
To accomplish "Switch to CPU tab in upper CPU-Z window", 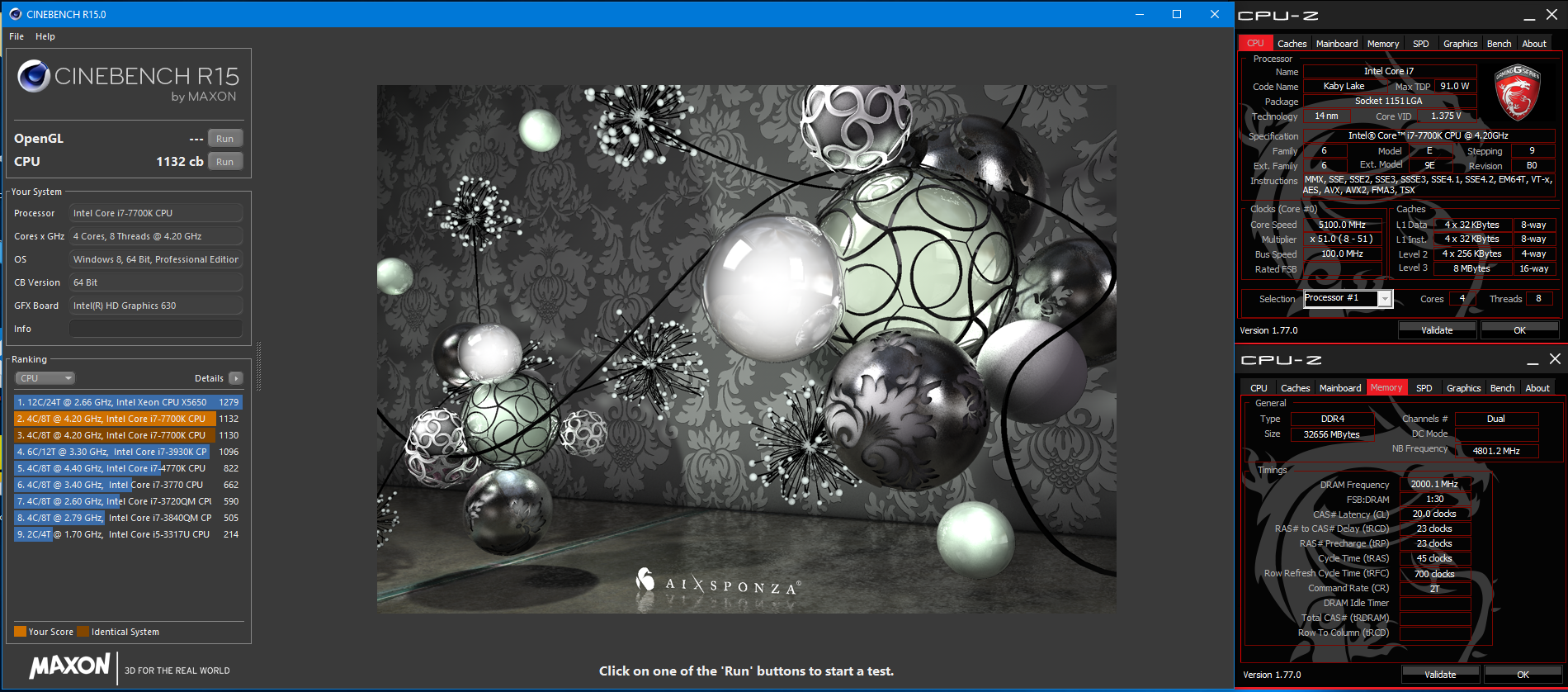I will 1255,43.
